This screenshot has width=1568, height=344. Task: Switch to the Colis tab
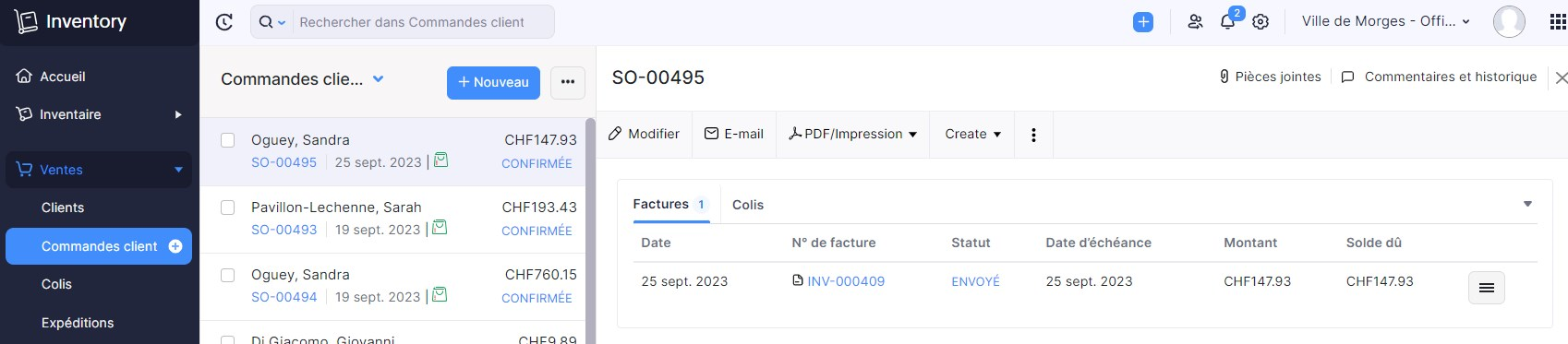[x=748, y=205]
